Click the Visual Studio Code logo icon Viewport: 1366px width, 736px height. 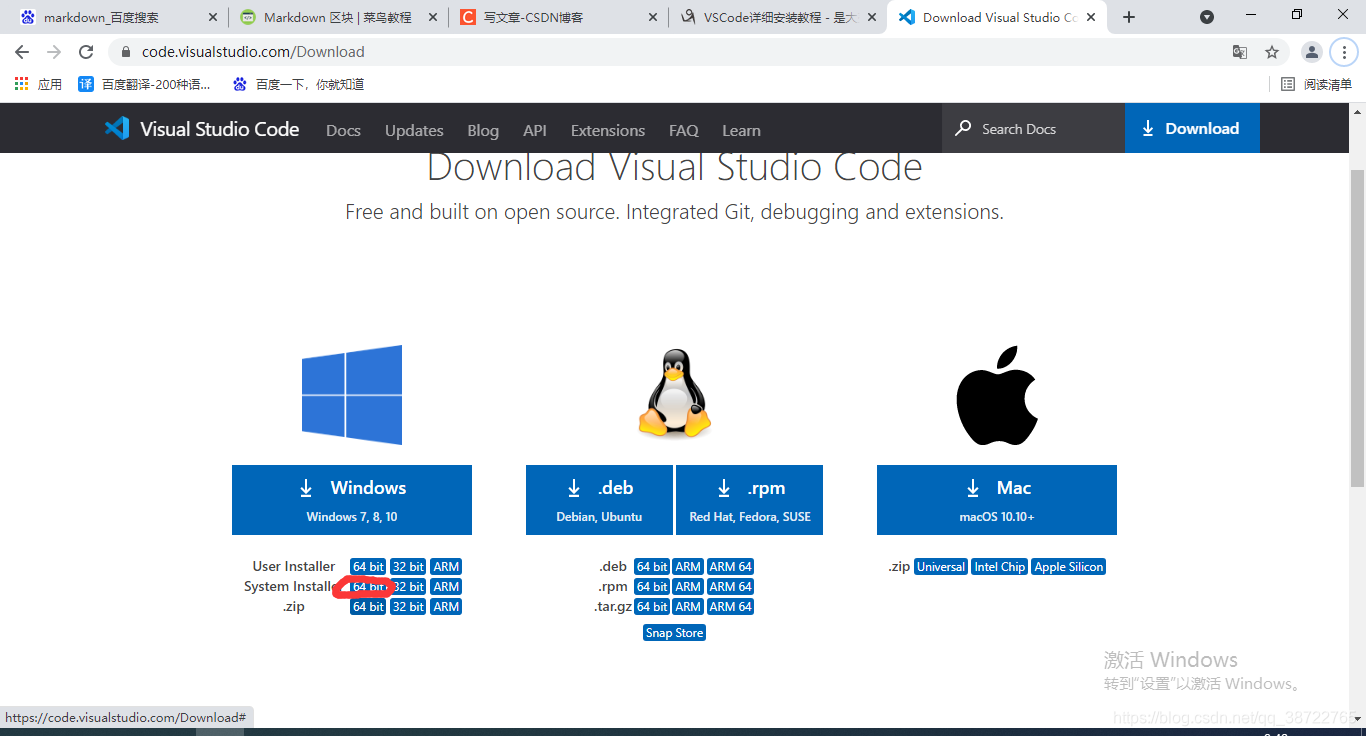117,128
